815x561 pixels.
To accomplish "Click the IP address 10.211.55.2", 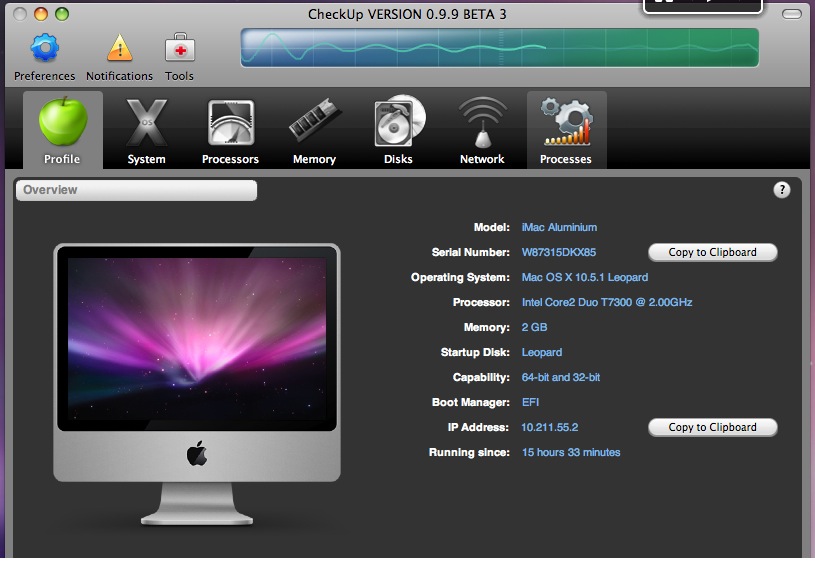I will point(549,427).
